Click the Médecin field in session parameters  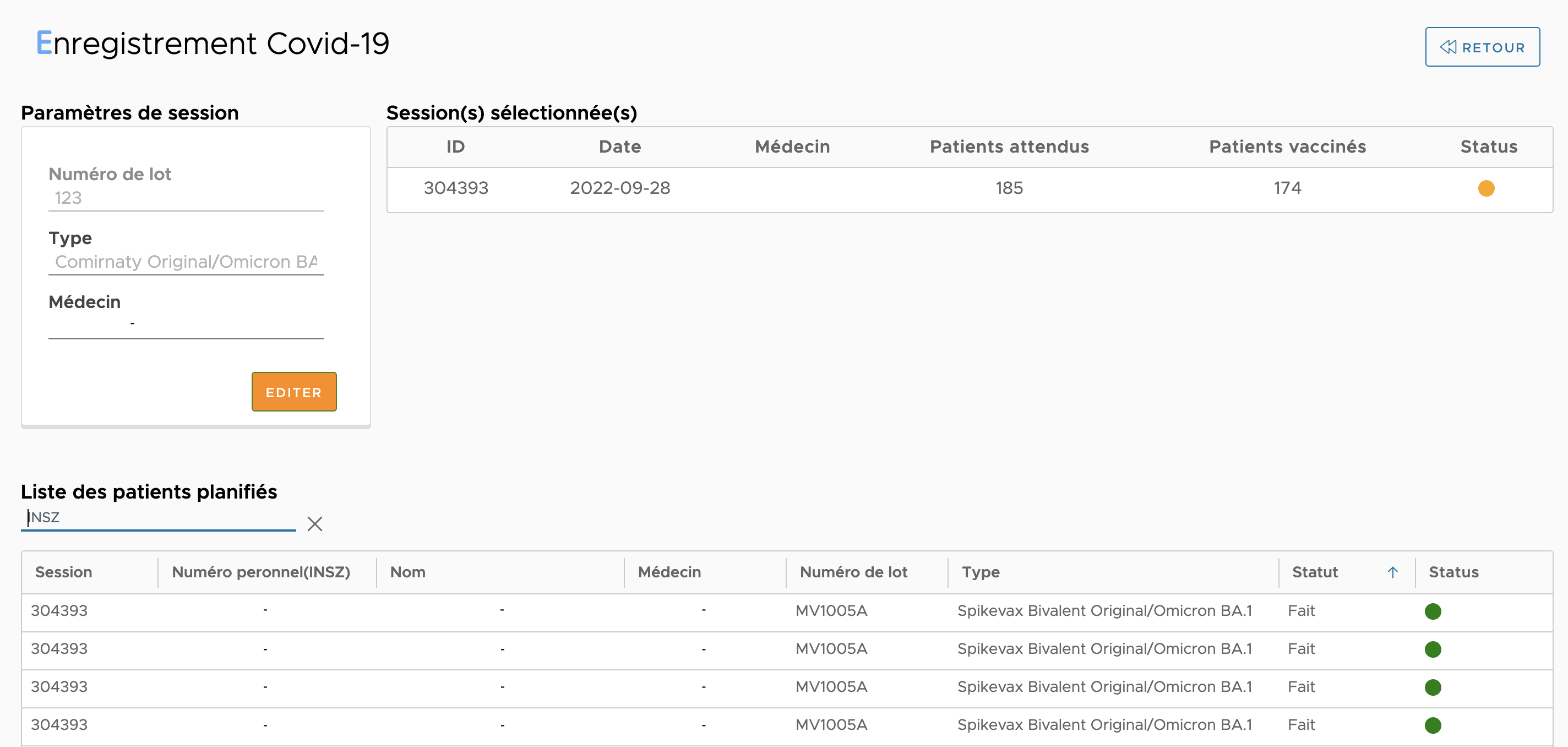click(186, 326)
